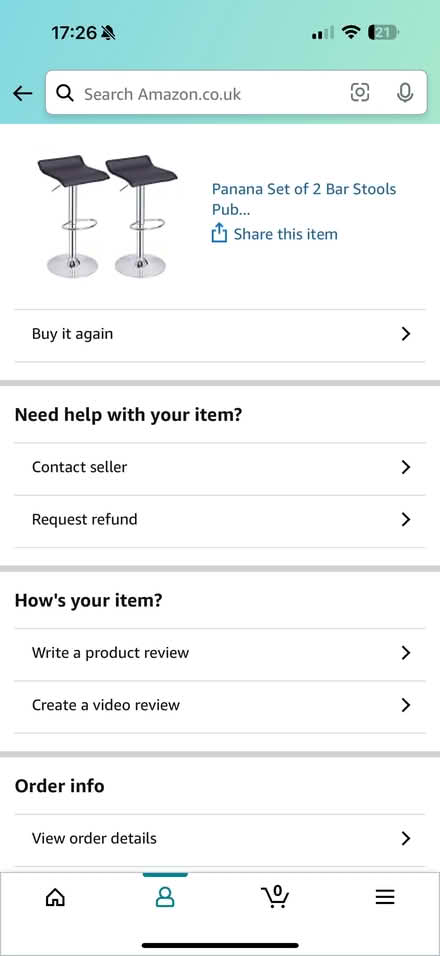440x956 pixels.
Task: Expand Contact seller chevron
Action: [x=406, y=467]
